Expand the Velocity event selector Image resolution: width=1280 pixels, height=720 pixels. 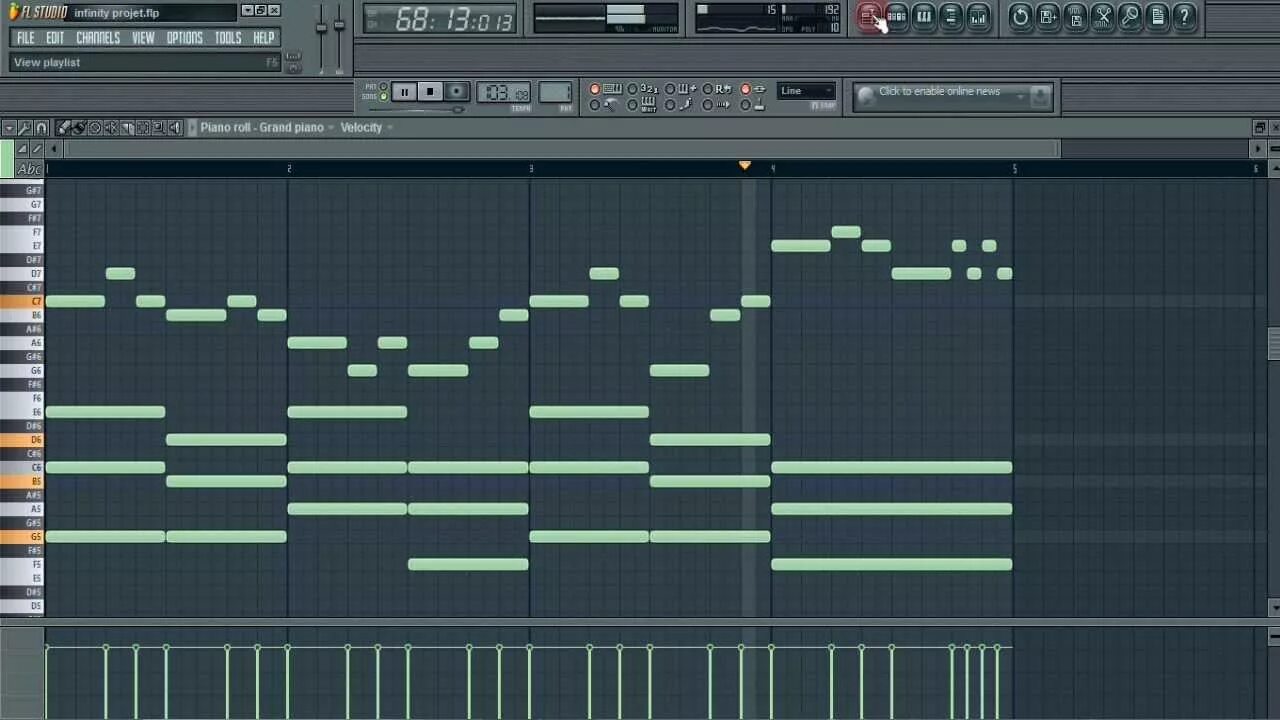(366, 127)
